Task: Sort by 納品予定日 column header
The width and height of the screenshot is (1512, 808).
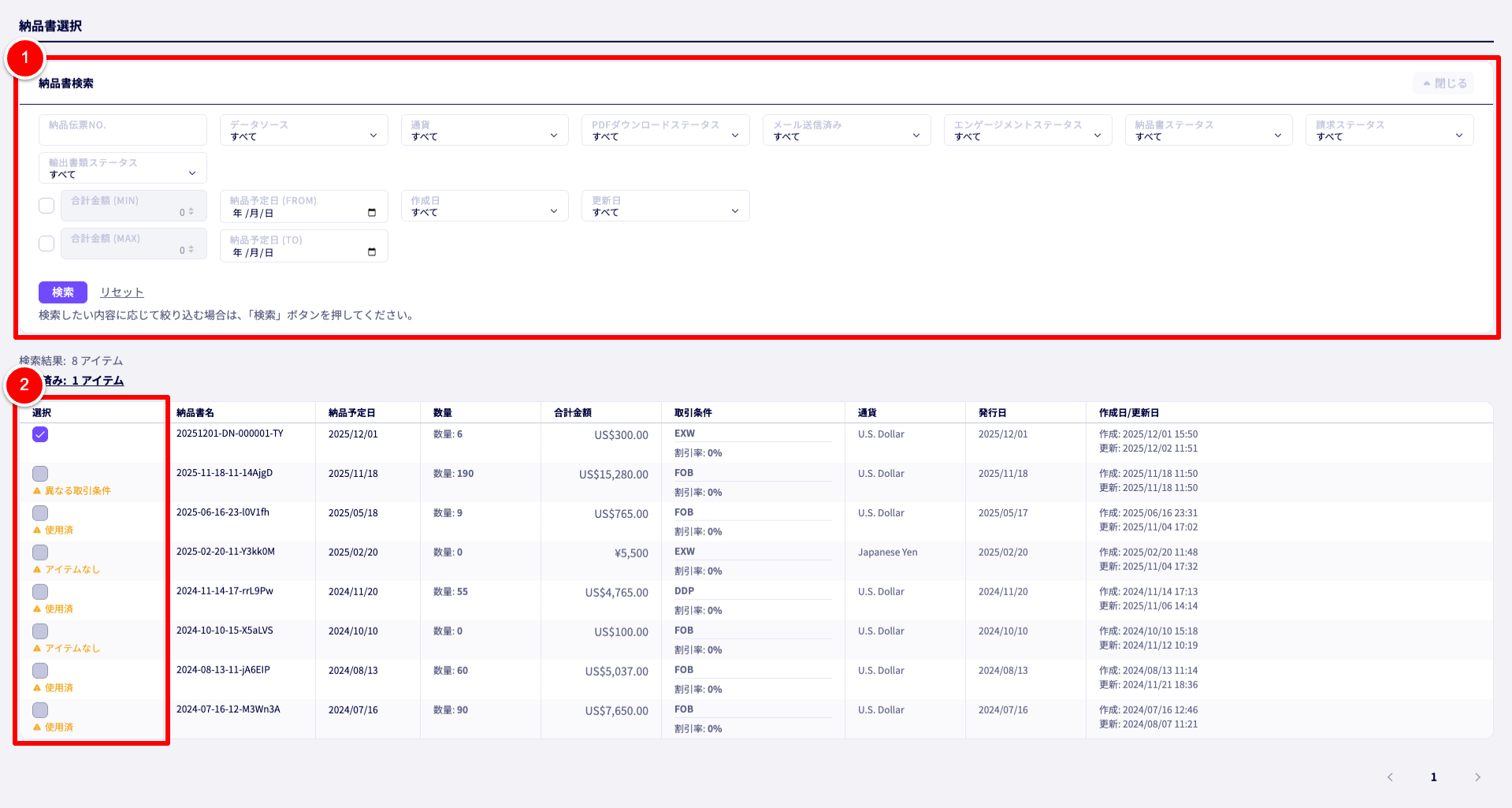Action: [352, 413]
